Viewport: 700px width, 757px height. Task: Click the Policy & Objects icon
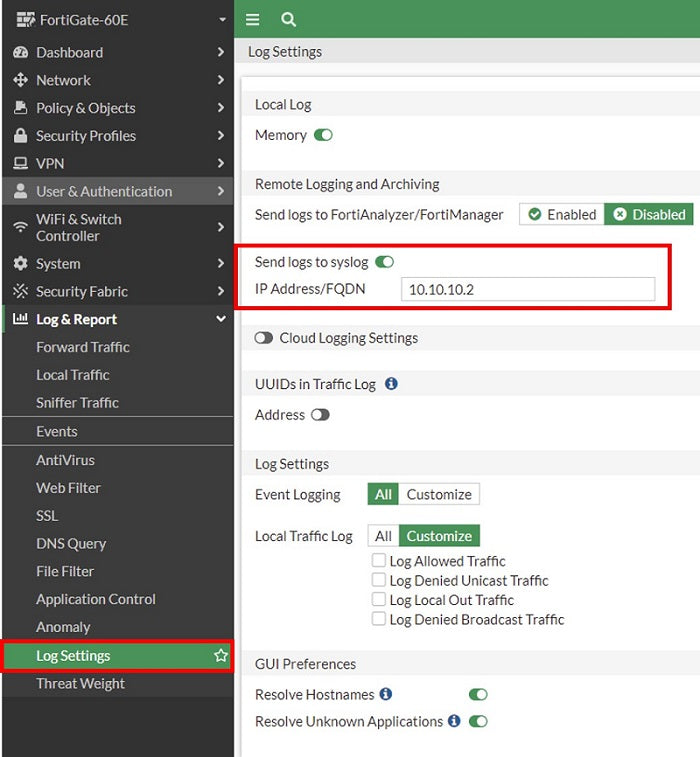[20, 107]
